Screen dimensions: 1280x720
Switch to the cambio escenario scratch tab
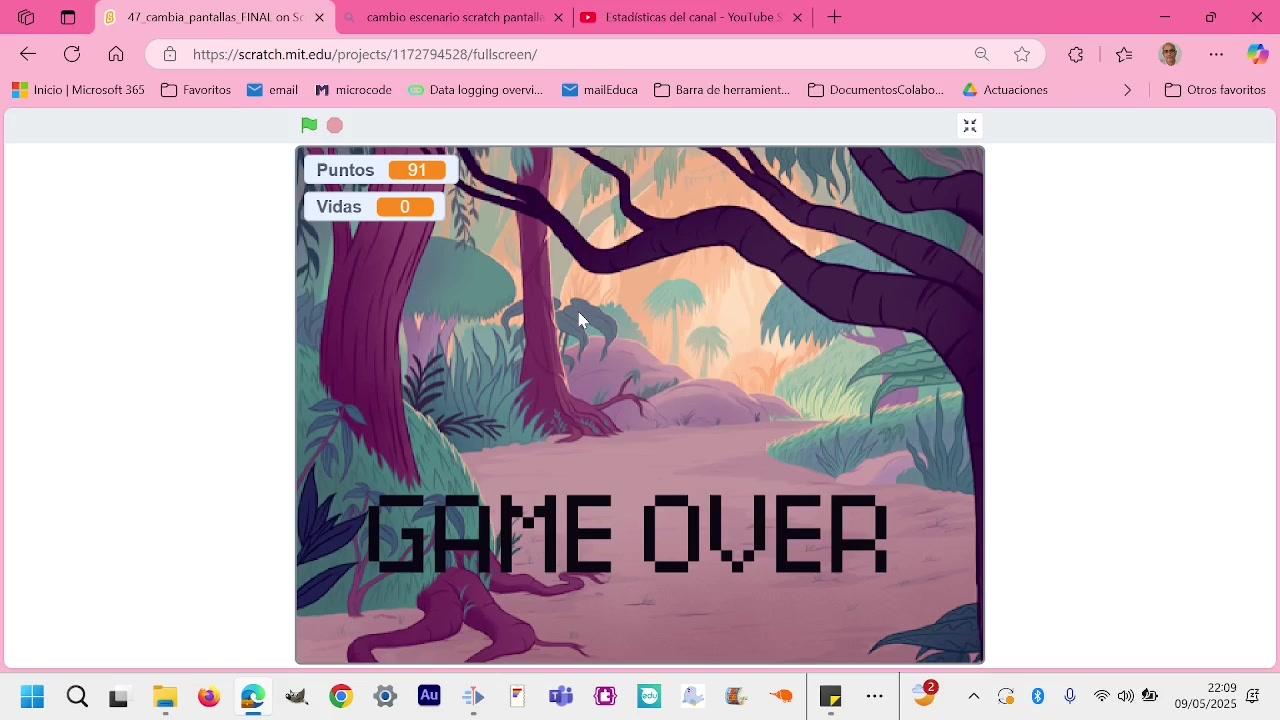pos(455,17)
